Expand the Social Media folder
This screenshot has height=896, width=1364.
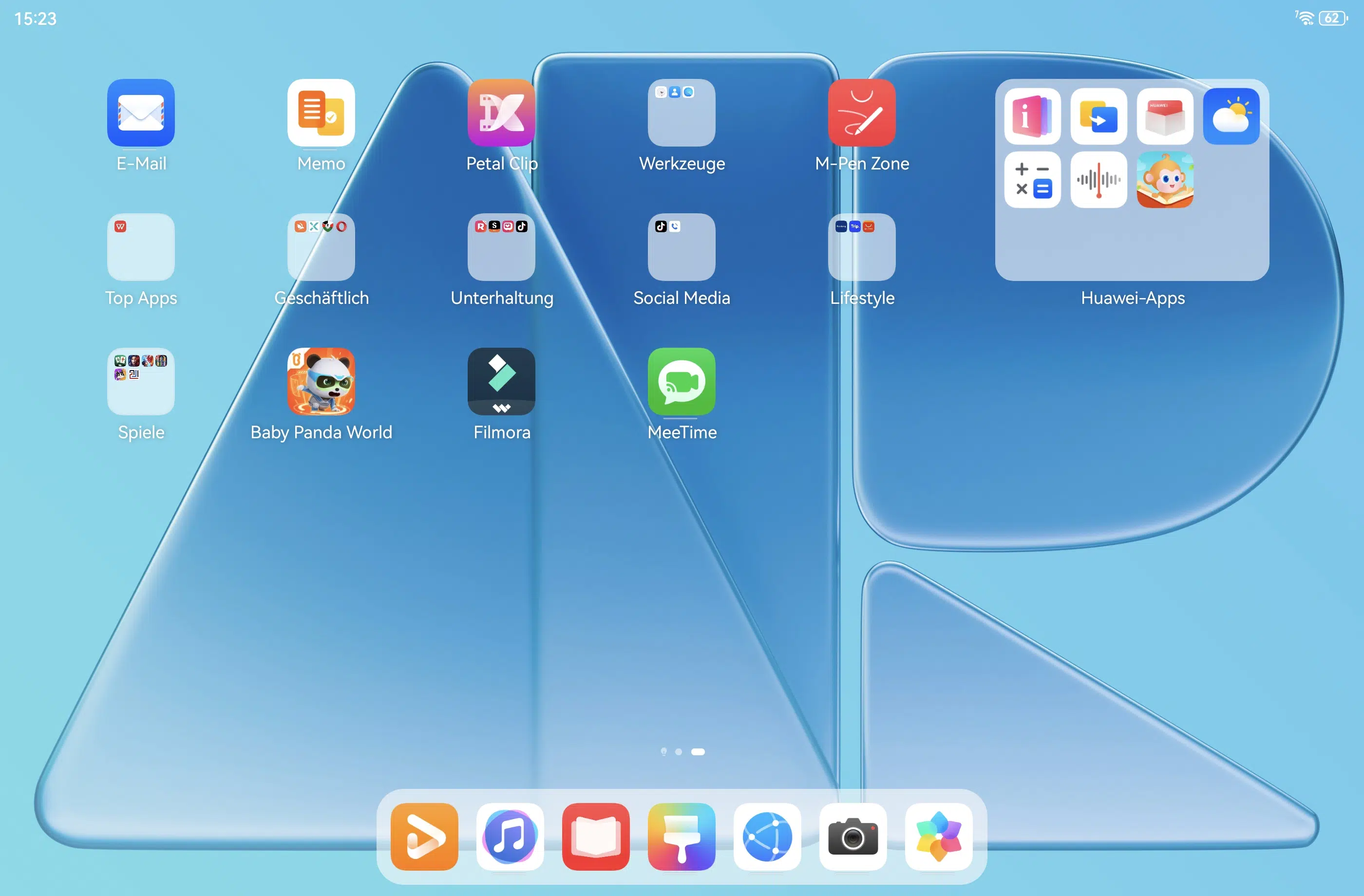(x=682, y=247)
